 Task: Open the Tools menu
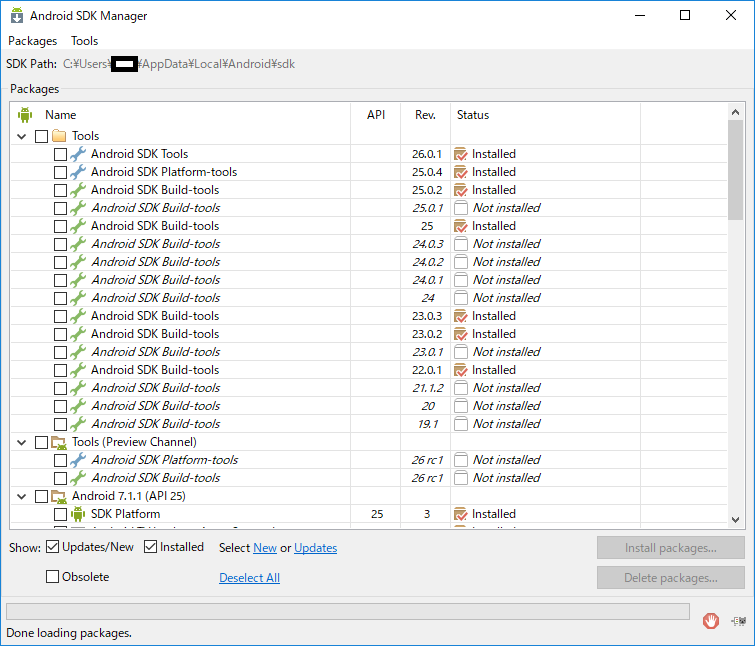pyautogui.click(x=84, y=41)
